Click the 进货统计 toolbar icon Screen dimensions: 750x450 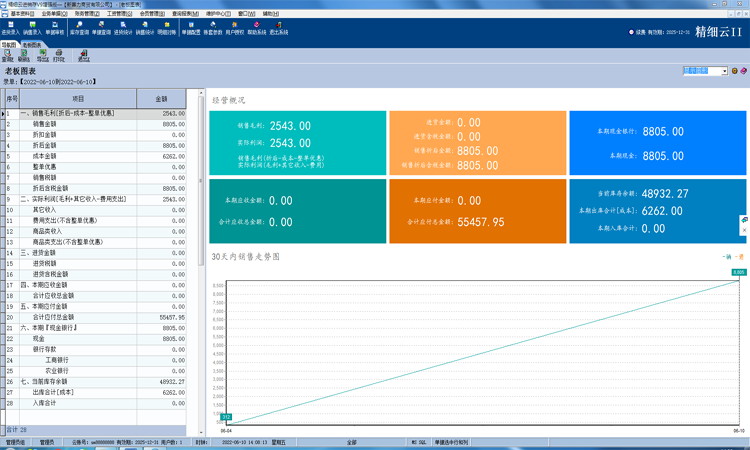click(123, 28)
